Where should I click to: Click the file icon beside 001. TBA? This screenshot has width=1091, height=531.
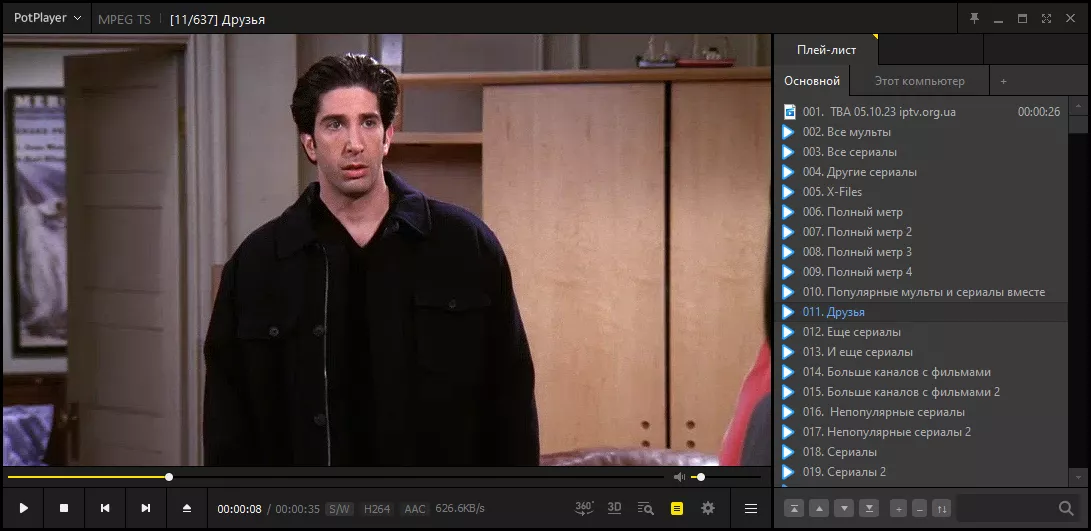(789, 111)
